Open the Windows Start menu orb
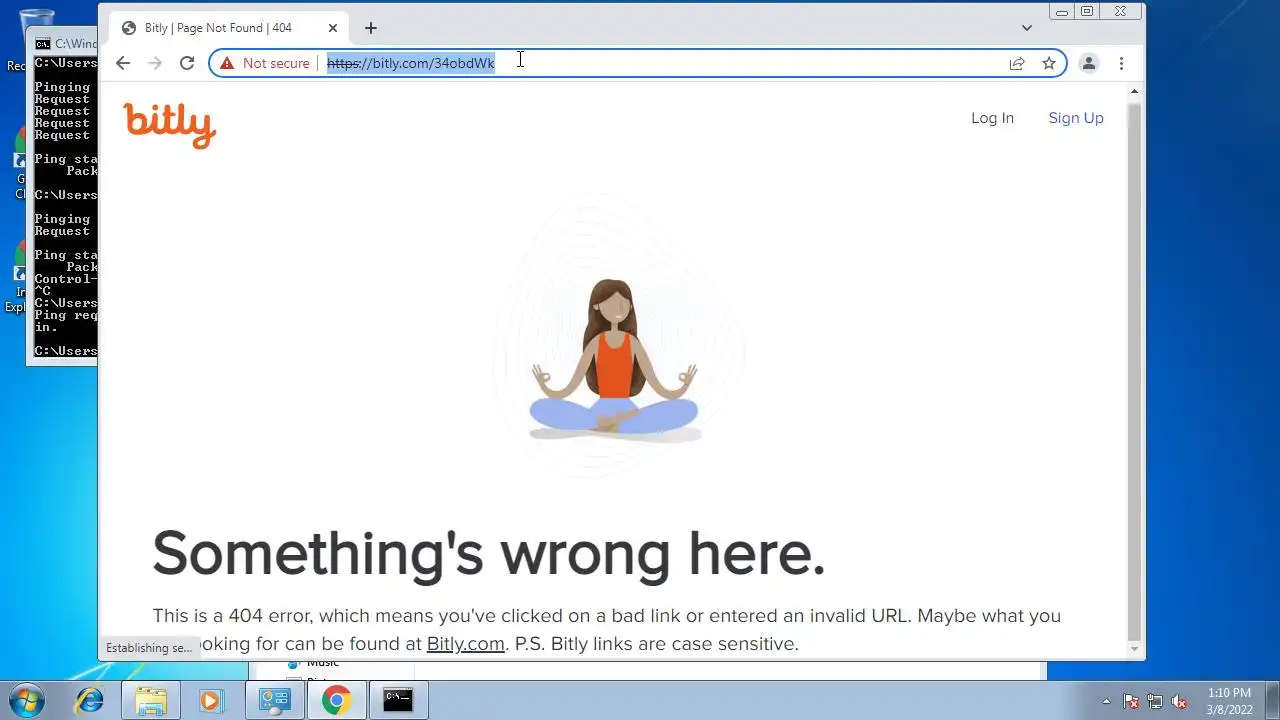1280x720 pixels. (27, 700)
